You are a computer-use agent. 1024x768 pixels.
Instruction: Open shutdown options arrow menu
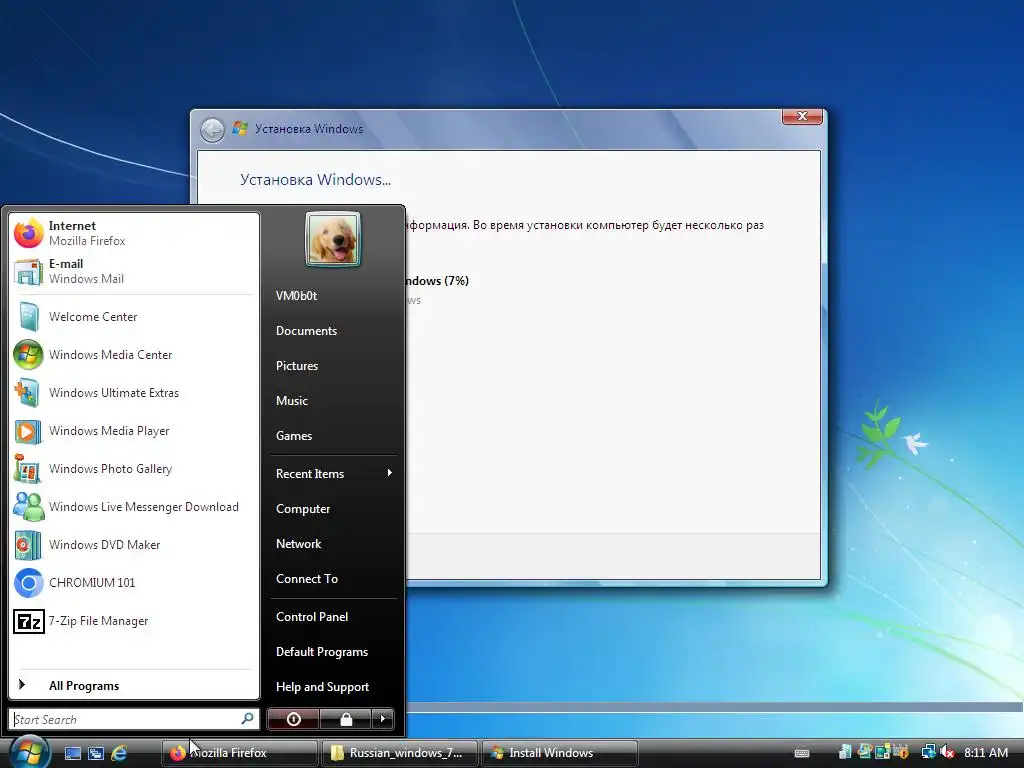tap(383, 719)
